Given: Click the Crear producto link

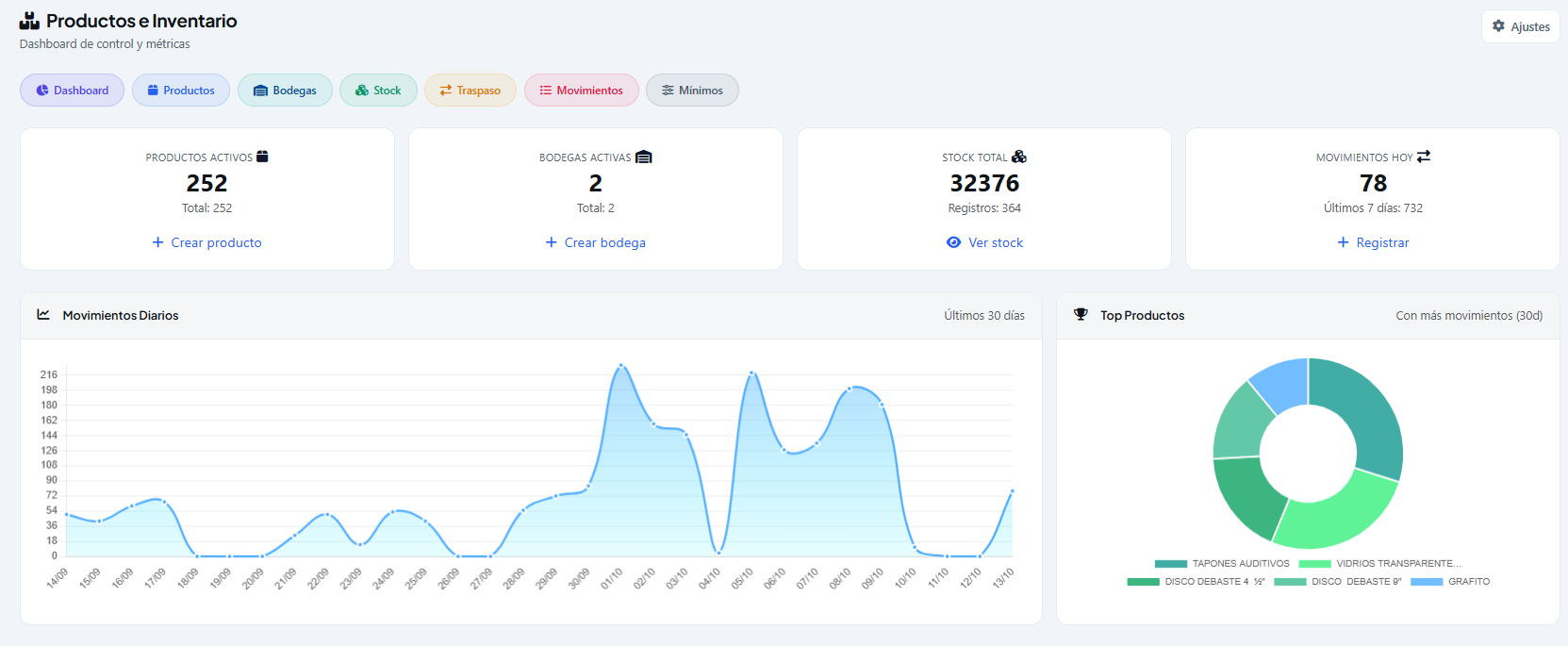Looking at the screenshot, I should [x=207, y=242].
